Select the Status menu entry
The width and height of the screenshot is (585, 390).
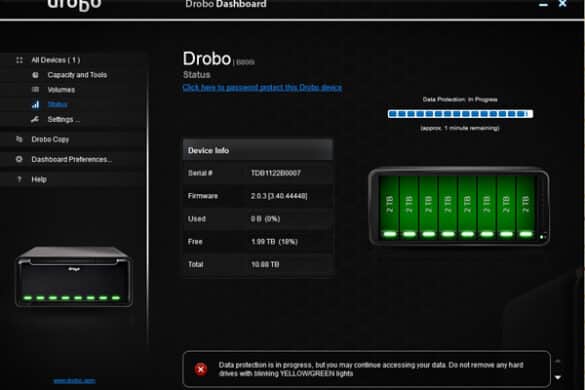coord(57,104)
